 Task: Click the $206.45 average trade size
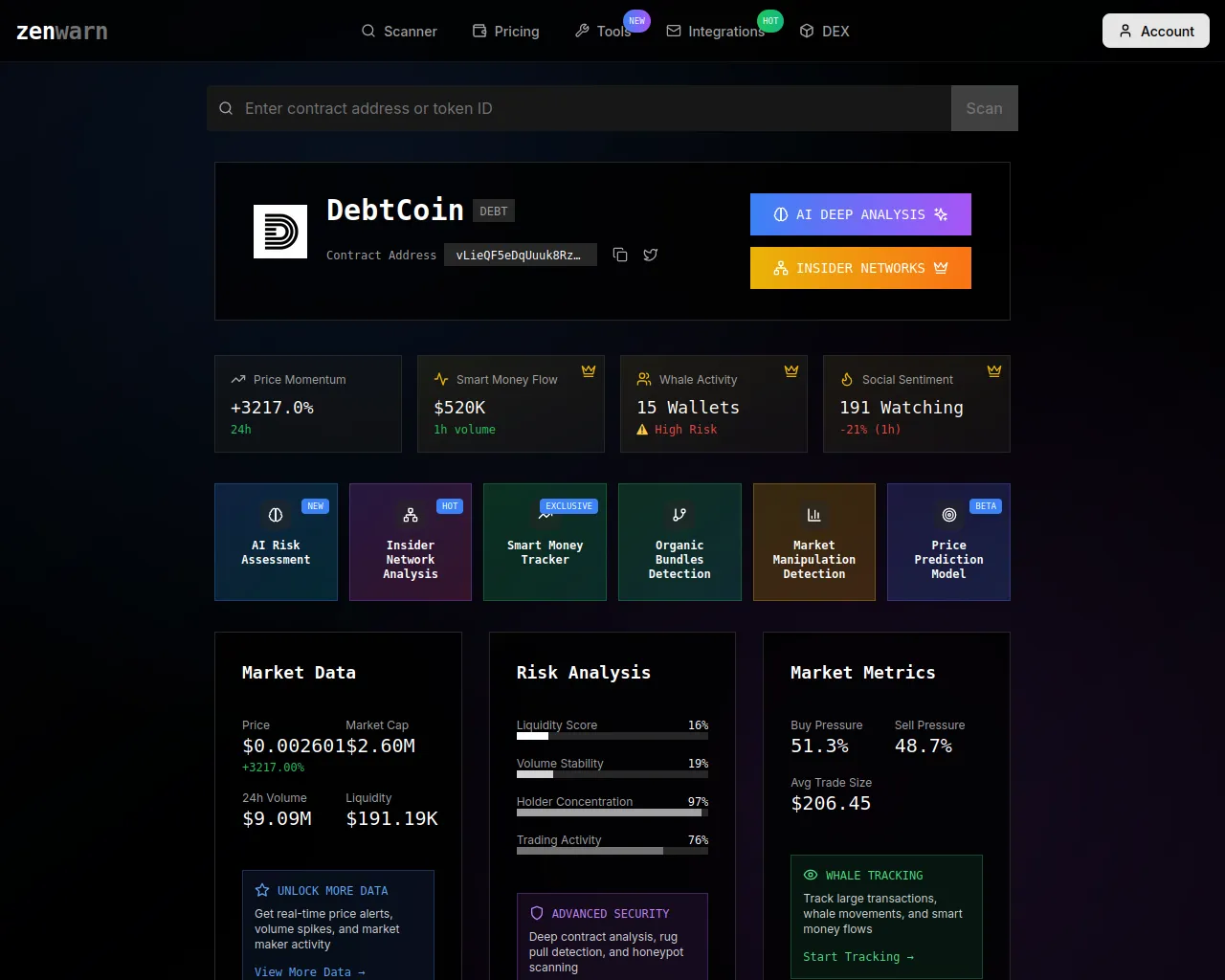pyautogui.click(x=831, y=803)
